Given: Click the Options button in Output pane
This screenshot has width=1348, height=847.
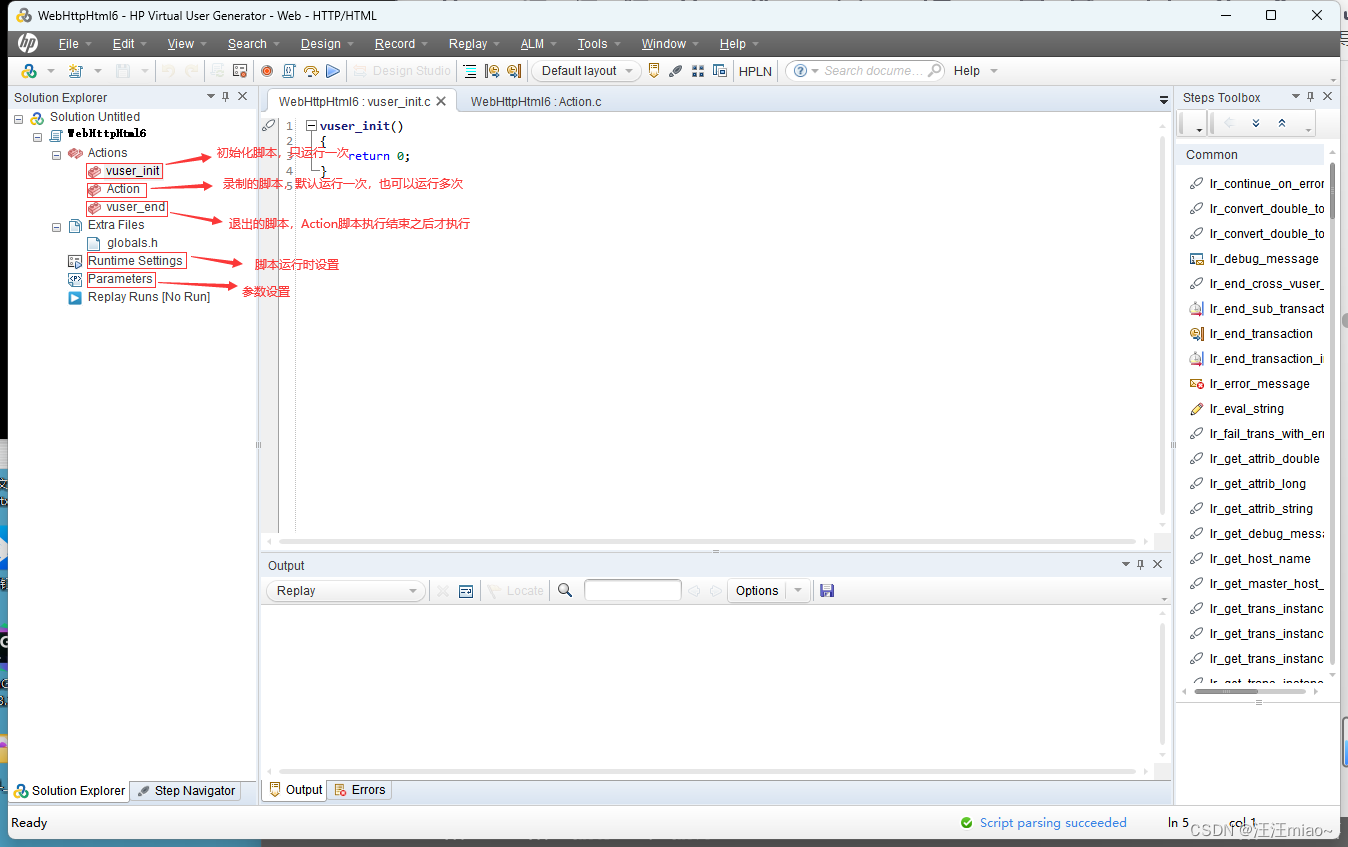Looking at the screenshot, I should (757, 591).
